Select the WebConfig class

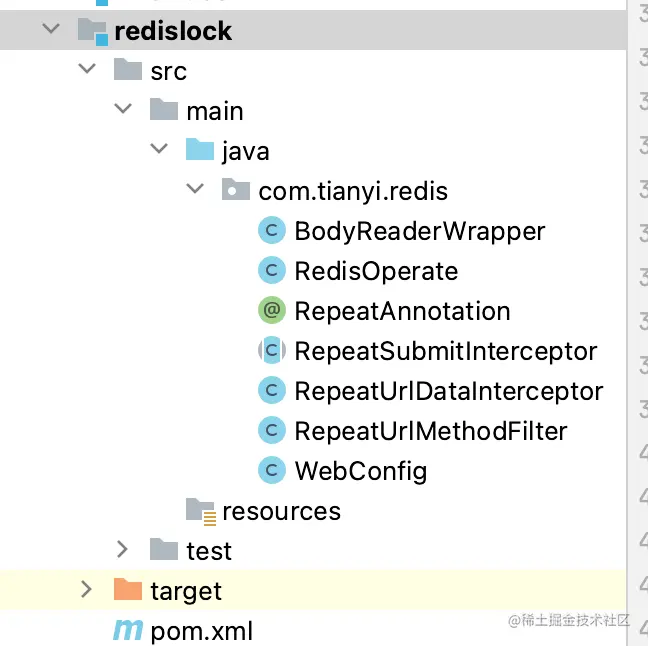360,471
